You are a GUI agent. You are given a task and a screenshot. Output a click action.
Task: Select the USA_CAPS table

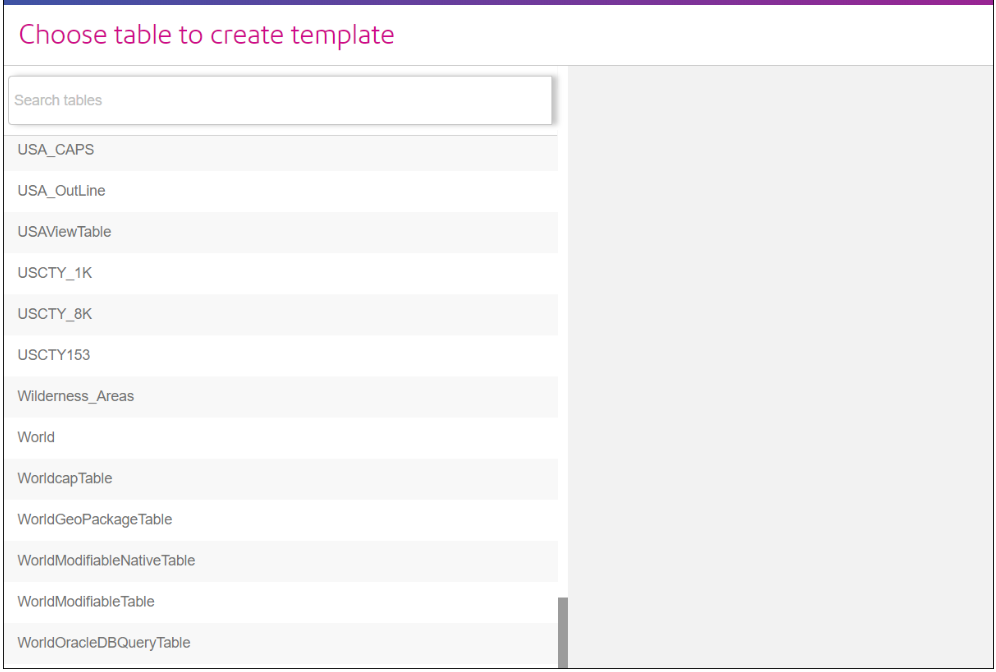[56, 150]
